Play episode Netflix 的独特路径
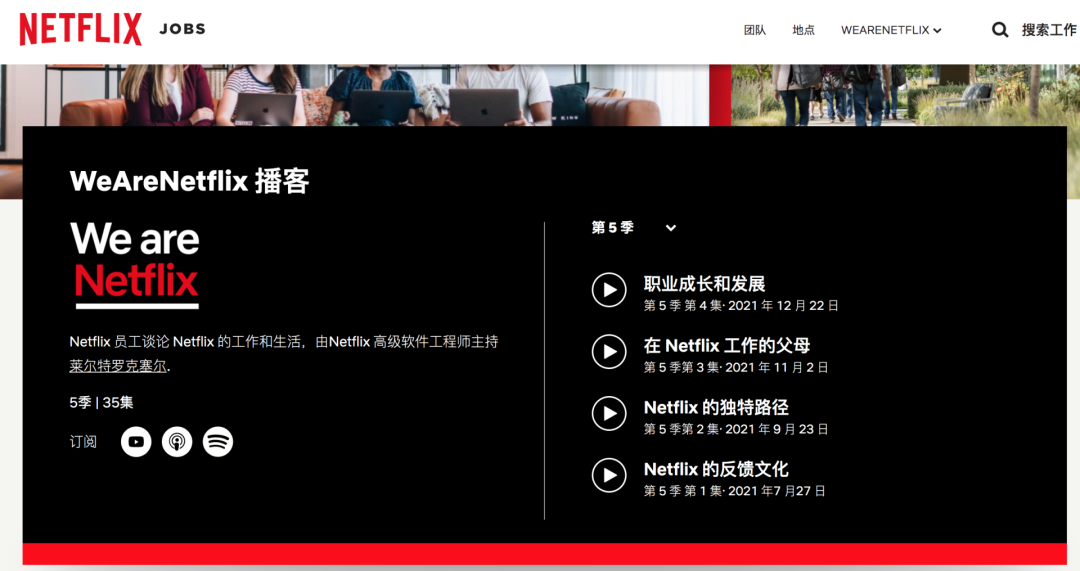The image size is (1080, 571). point(609,413)
